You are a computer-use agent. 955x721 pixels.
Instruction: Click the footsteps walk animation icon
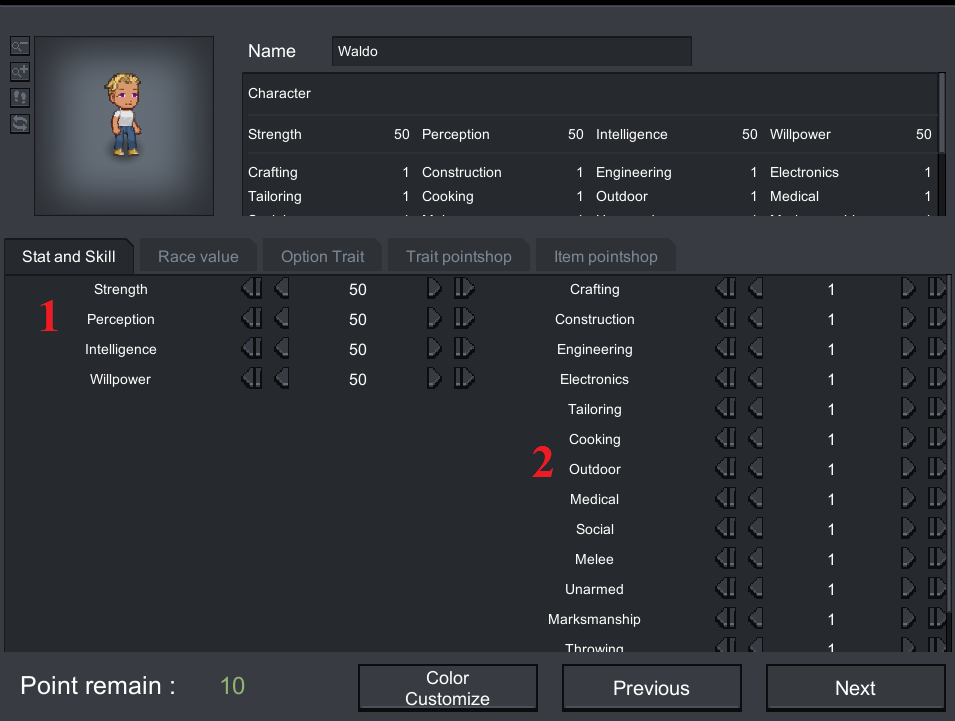(20, 98)
